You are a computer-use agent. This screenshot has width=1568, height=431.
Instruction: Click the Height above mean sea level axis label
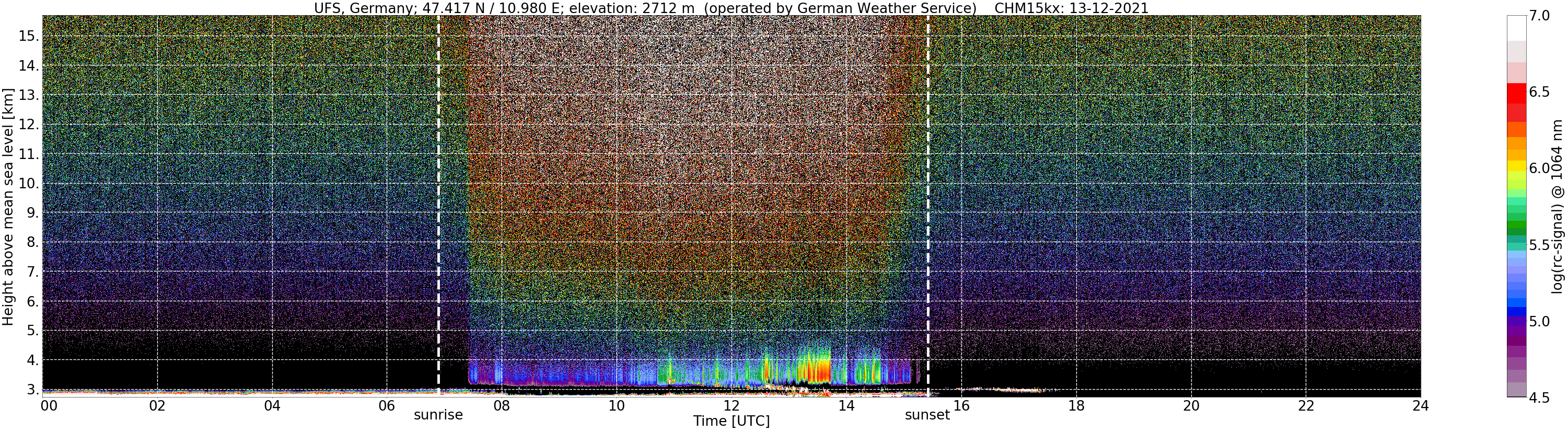(x=8, y=206)
